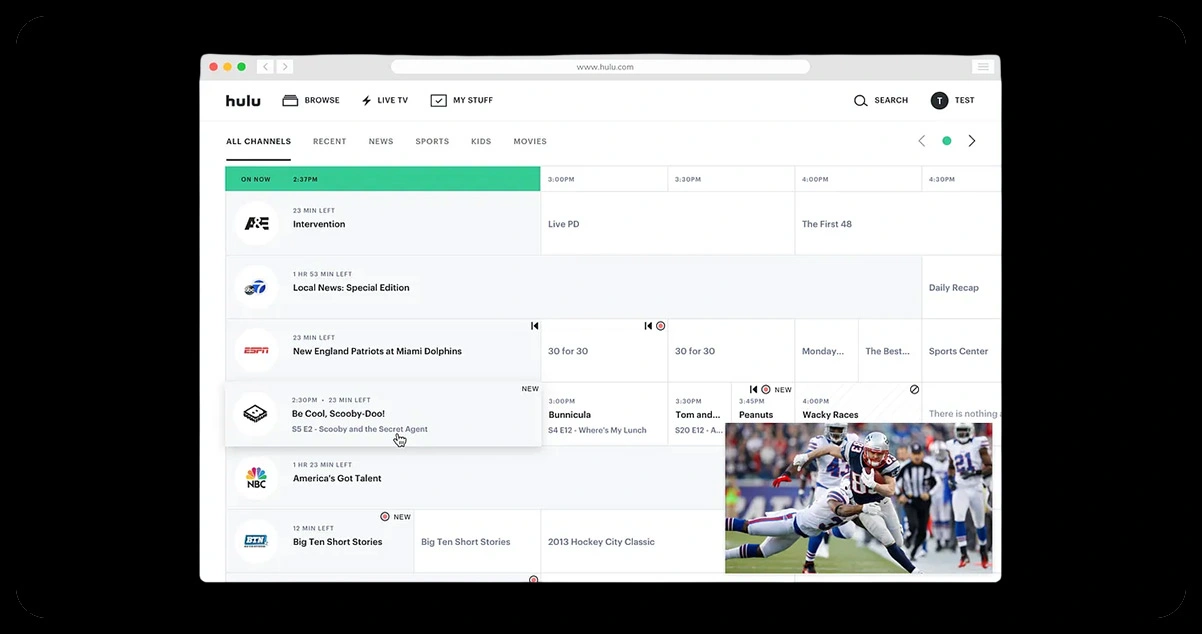The height and width of the screenshot is (634, 1202).
Task: Open the Live PD program listing
Action: pos(564,224)
